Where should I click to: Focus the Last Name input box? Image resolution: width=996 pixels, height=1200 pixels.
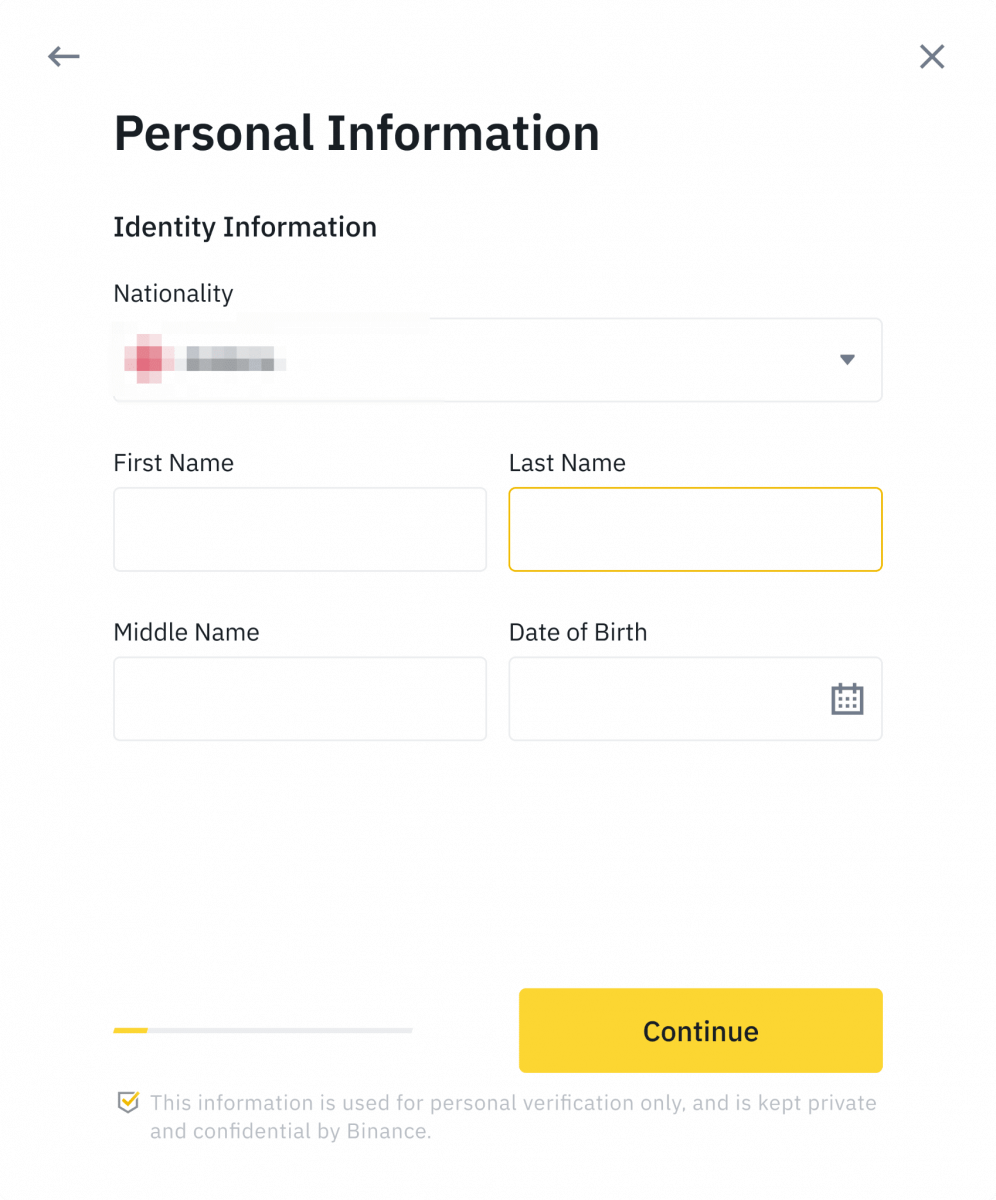click(x=695, y=529)
